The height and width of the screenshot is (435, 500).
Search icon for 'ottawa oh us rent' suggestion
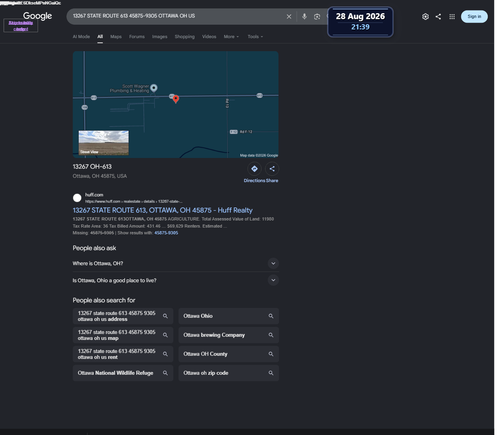click(165, 354)
